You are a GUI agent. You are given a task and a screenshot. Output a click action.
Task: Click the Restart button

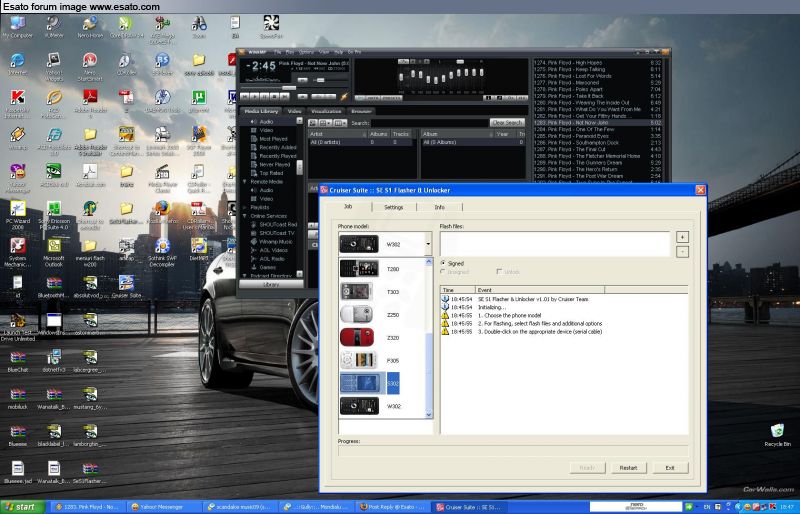628,468
